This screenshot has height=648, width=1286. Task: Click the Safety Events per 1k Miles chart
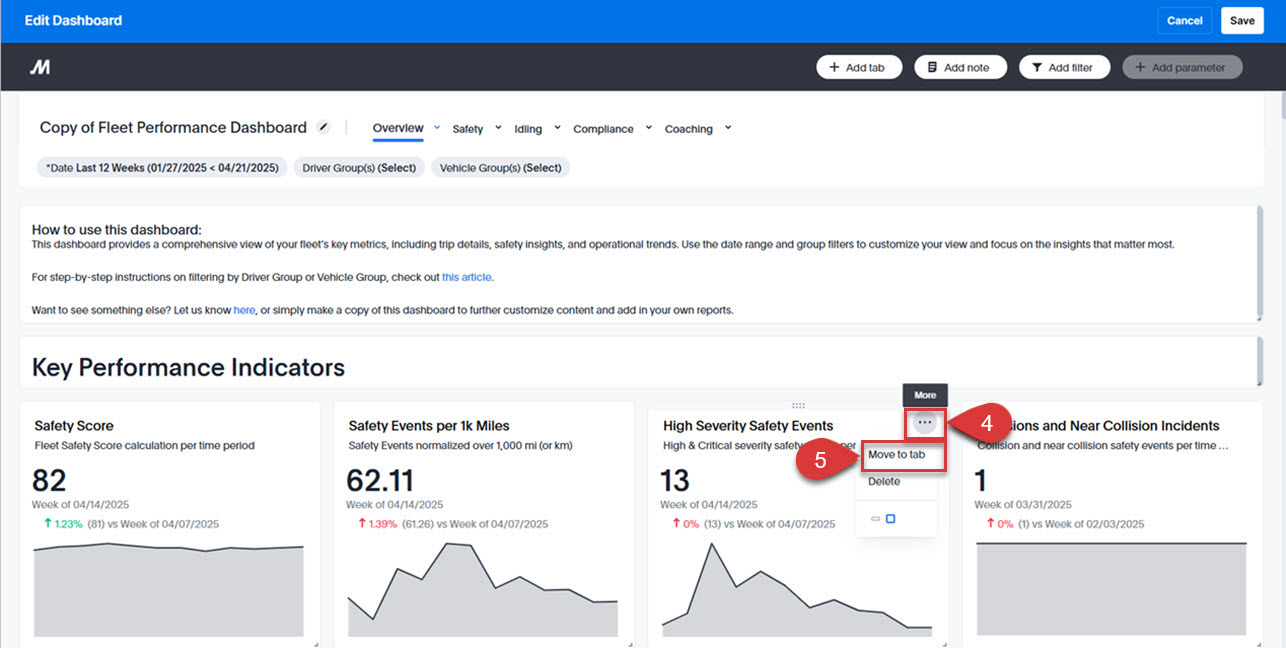point(483,590)
